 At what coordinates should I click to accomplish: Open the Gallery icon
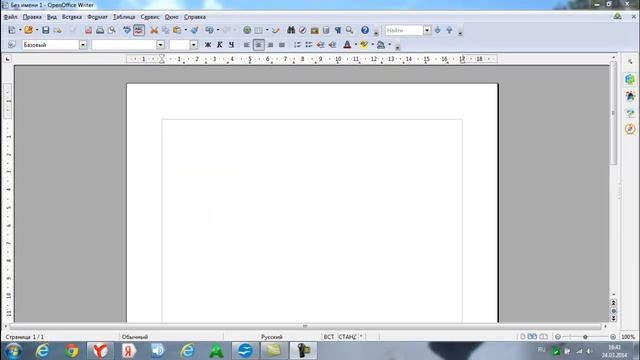click(314, 30)
